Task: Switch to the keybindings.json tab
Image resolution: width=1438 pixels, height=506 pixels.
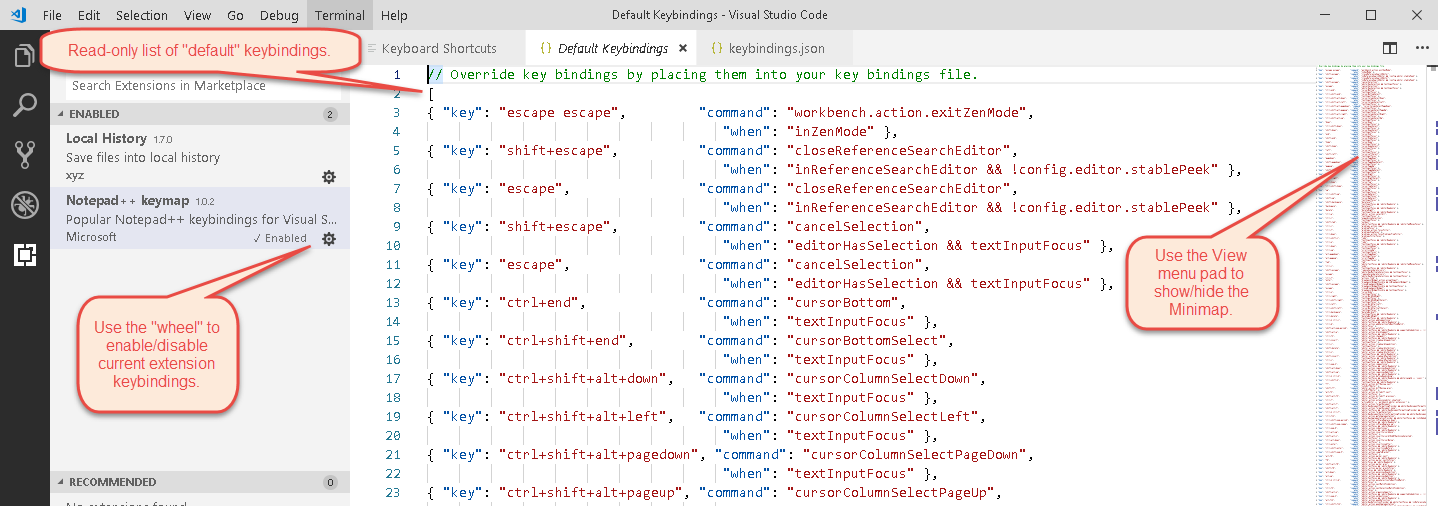Action: tap(776, 48)
